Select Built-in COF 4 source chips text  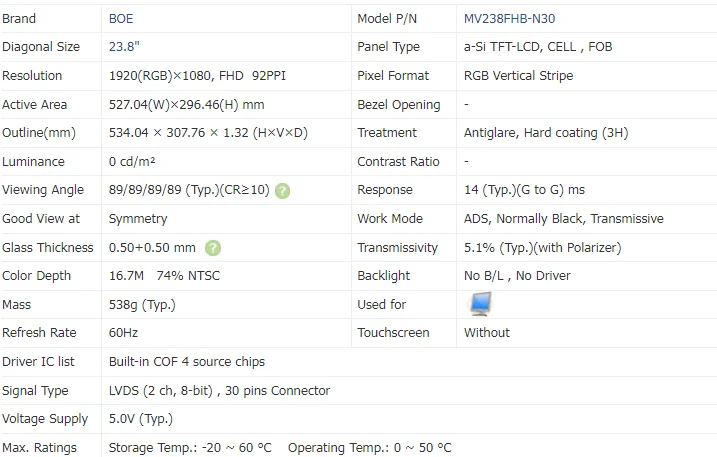[187, 362]
